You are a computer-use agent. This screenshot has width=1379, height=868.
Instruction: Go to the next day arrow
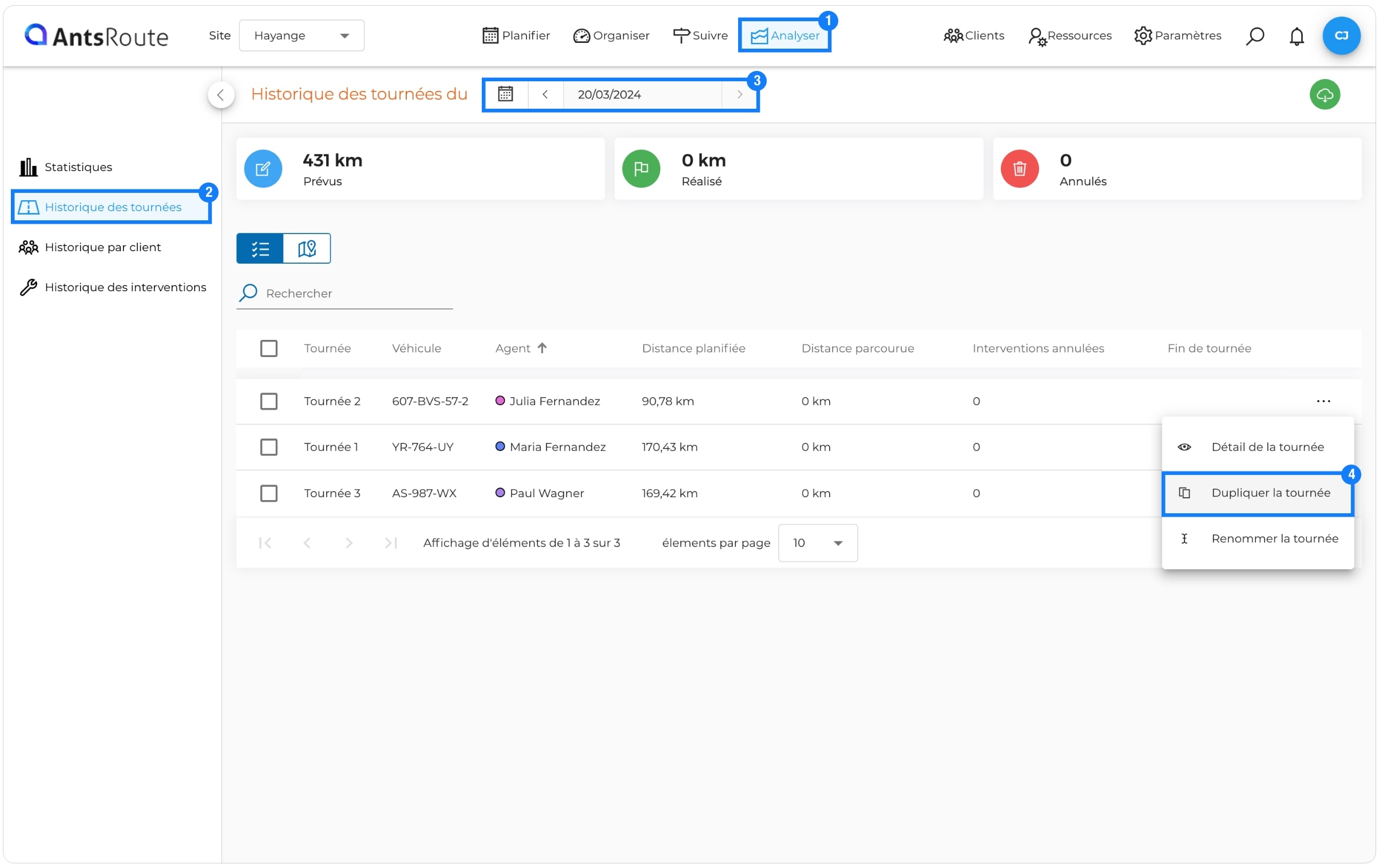point(739,94)
